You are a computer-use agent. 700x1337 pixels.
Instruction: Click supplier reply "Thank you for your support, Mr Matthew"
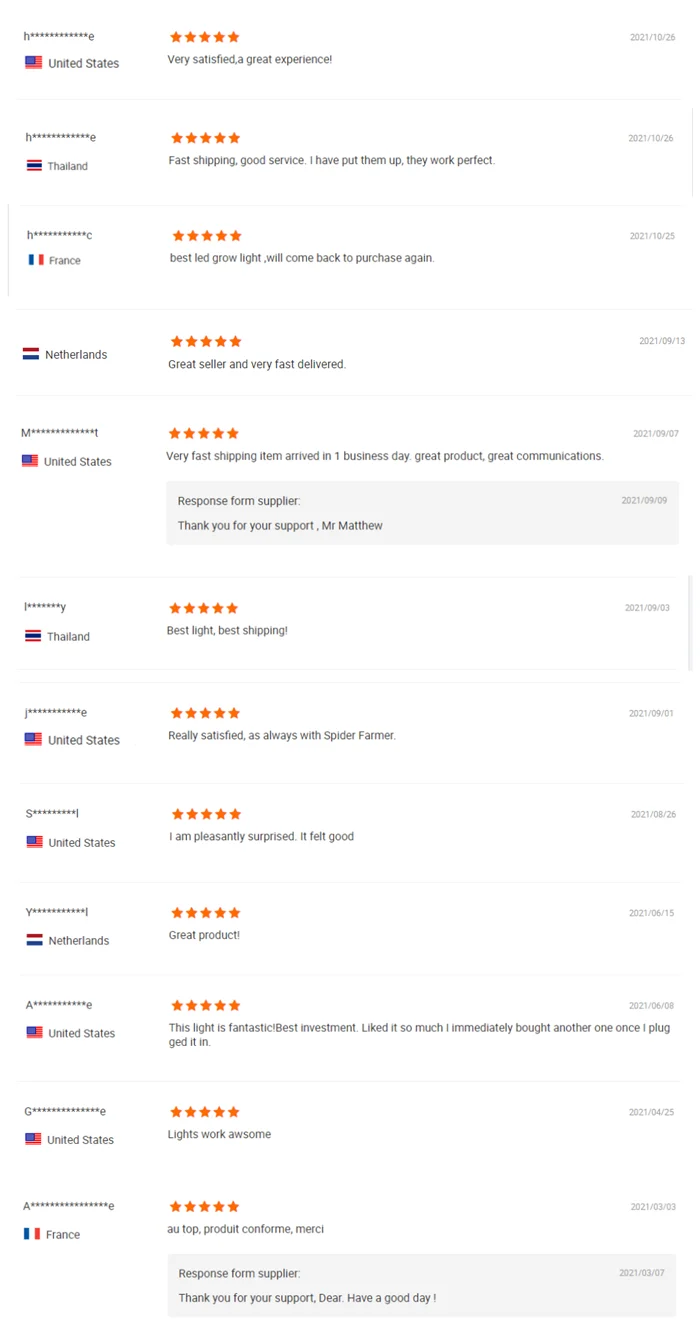(x=280, y=526)
